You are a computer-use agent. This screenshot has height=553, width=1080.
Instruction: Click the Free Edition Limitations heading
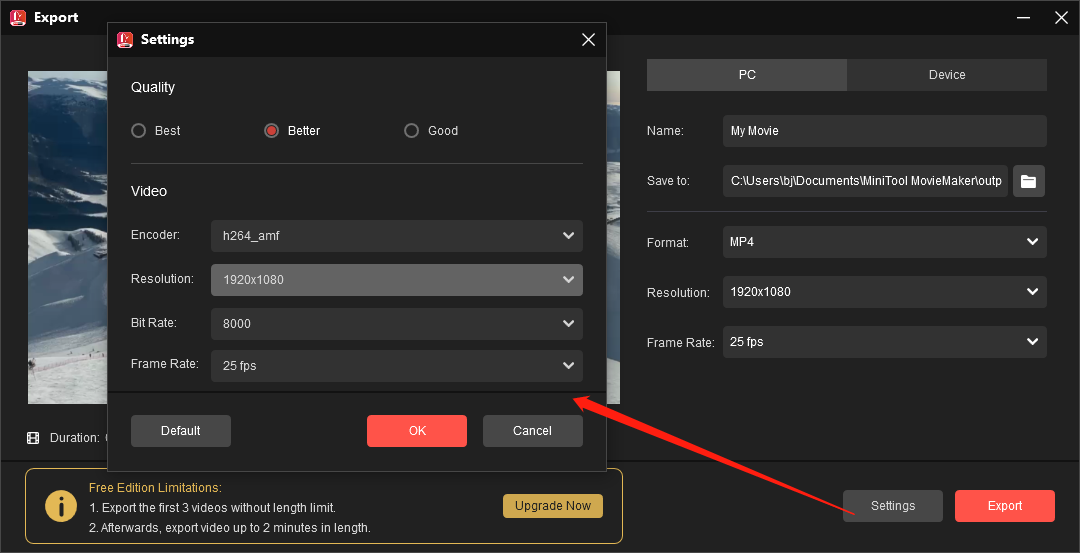(155, 488)
